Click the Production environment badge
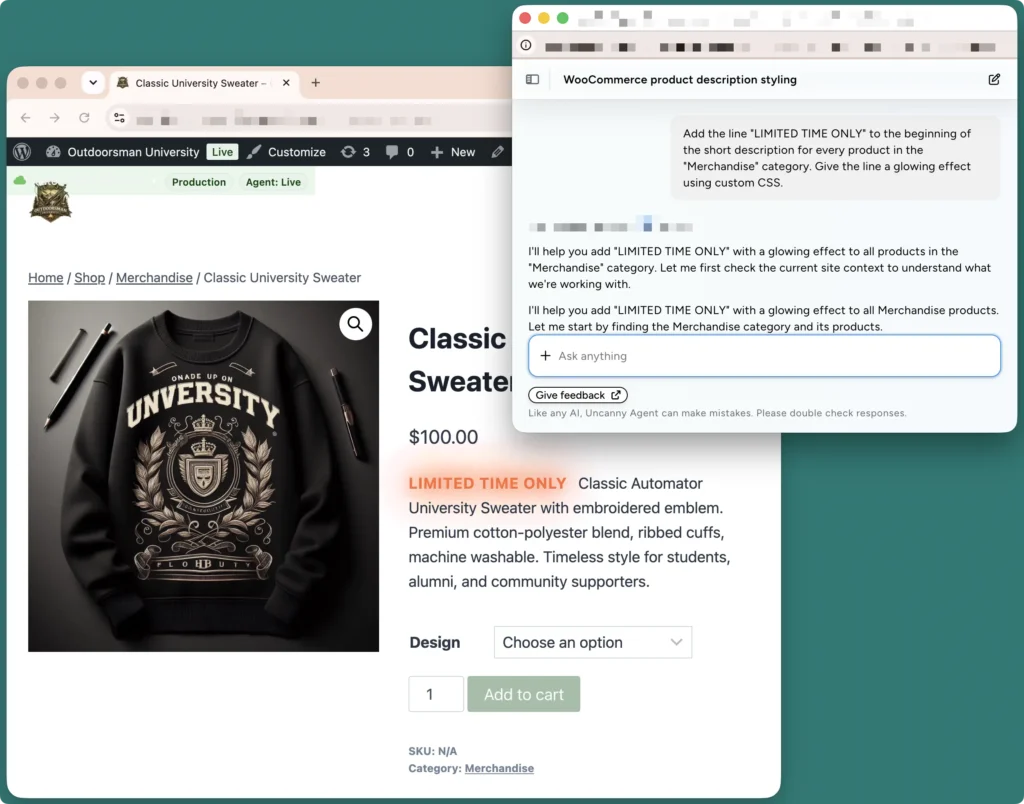The width and height of the screenshot is (1024, 804). (x=199, y=182)
